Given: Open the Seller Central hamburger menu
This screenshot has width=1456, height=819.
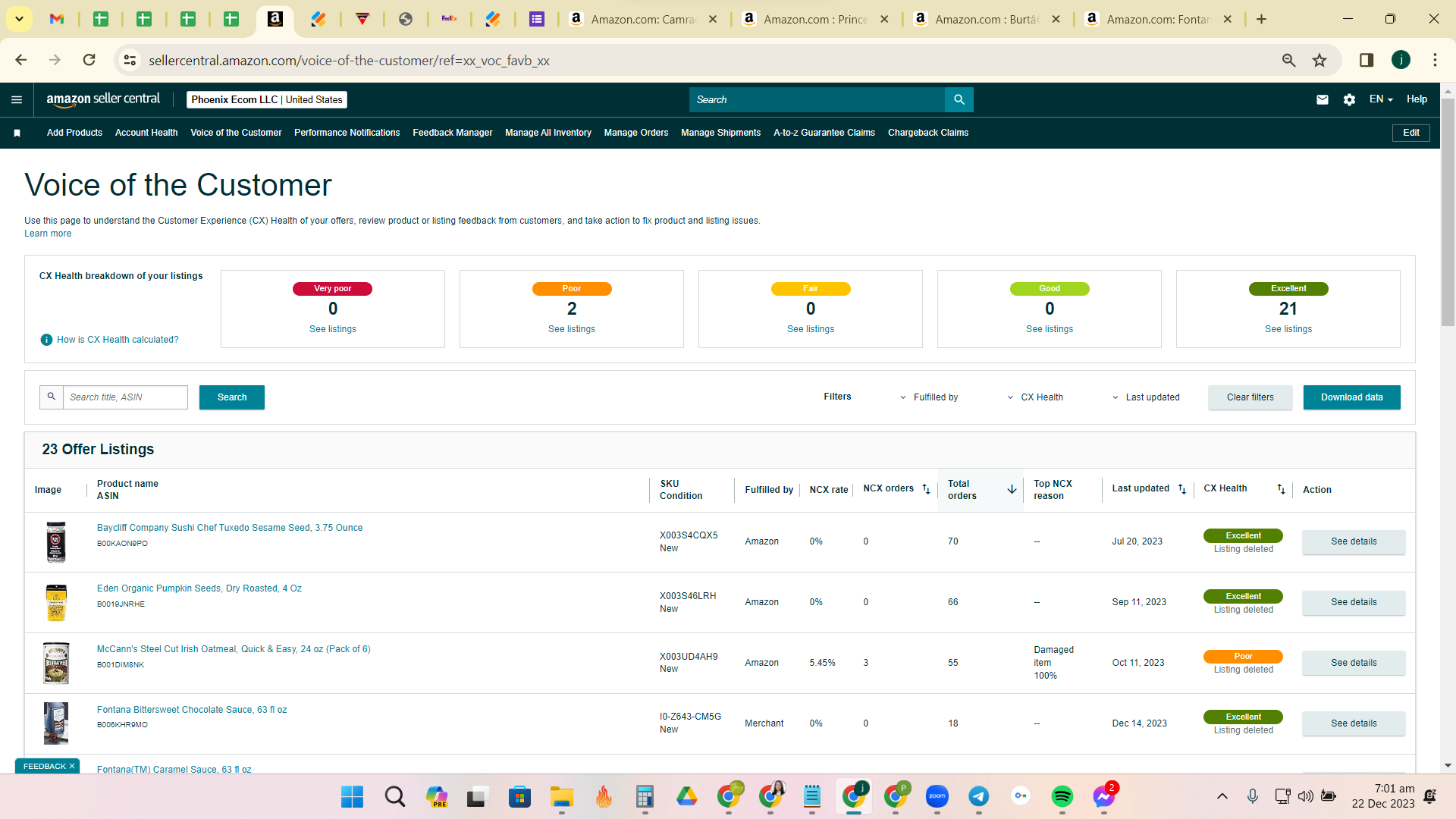Looking at the screenshot, I should click(x=17, y=99).
